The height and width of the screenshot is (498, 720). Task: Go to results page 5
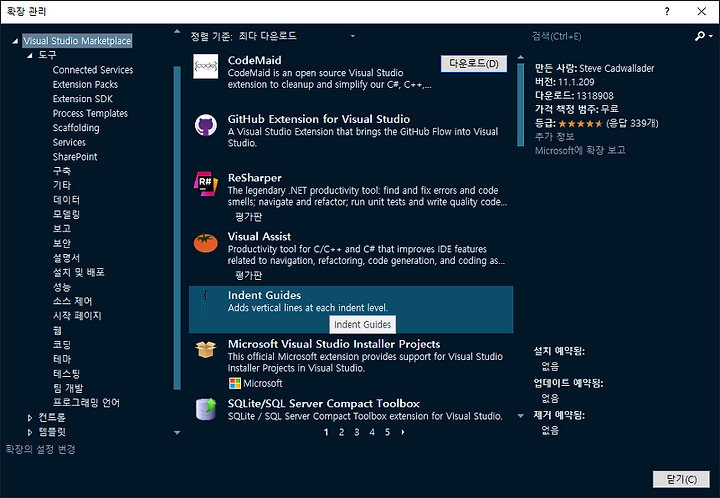tap(388, 432)
